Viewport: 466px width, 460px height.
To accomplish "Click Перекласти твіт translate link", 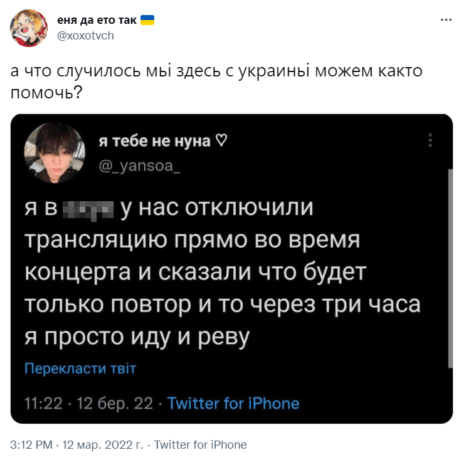I will (80, 369).
